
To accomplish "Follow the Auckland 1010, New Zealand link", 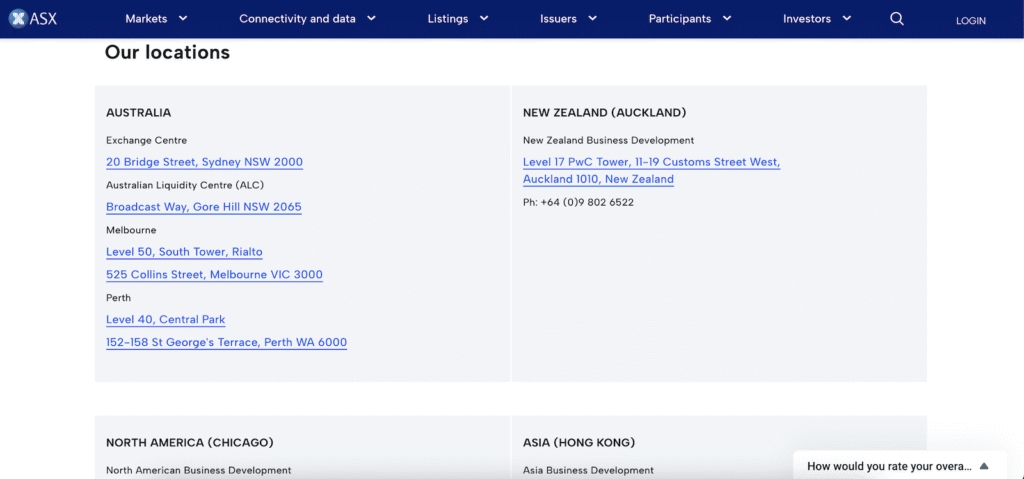I will click(598, 179).
